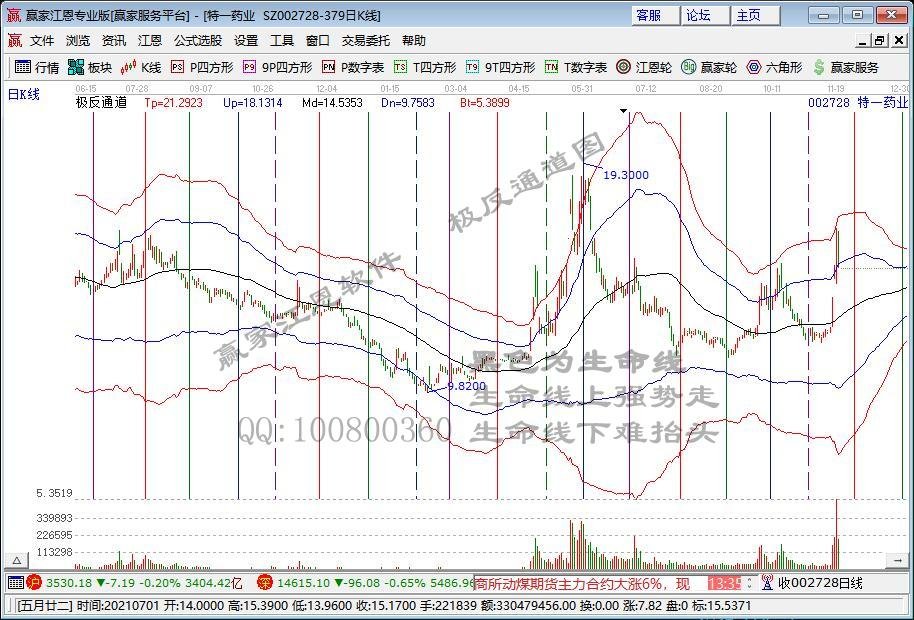The height and width of the screenshot is (620, 914).
Task: Click the 002728 特一药业 stock label
Action: click(x=858, y=103)
